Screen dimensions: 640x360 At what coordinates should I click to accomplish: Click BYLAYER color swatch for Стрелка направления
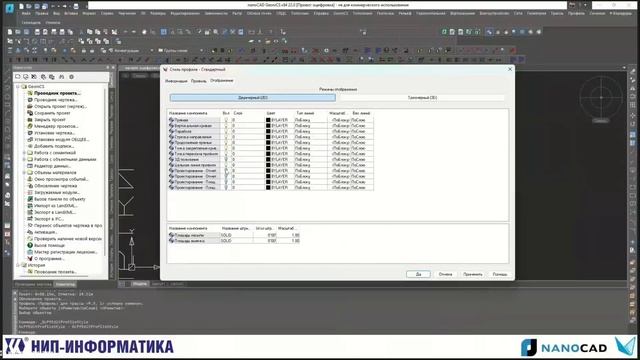click(x=268, y=137)
